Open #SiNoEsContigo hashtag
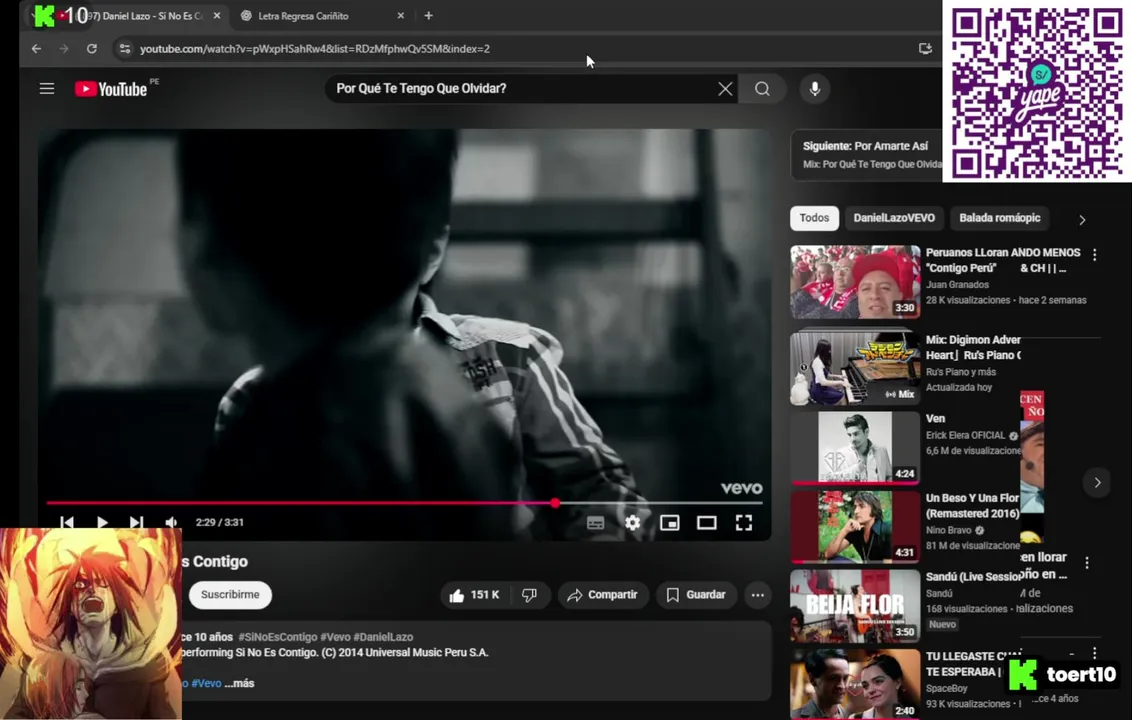The width and height of the screenshot is (1132, 720). (x=277, y=637)
